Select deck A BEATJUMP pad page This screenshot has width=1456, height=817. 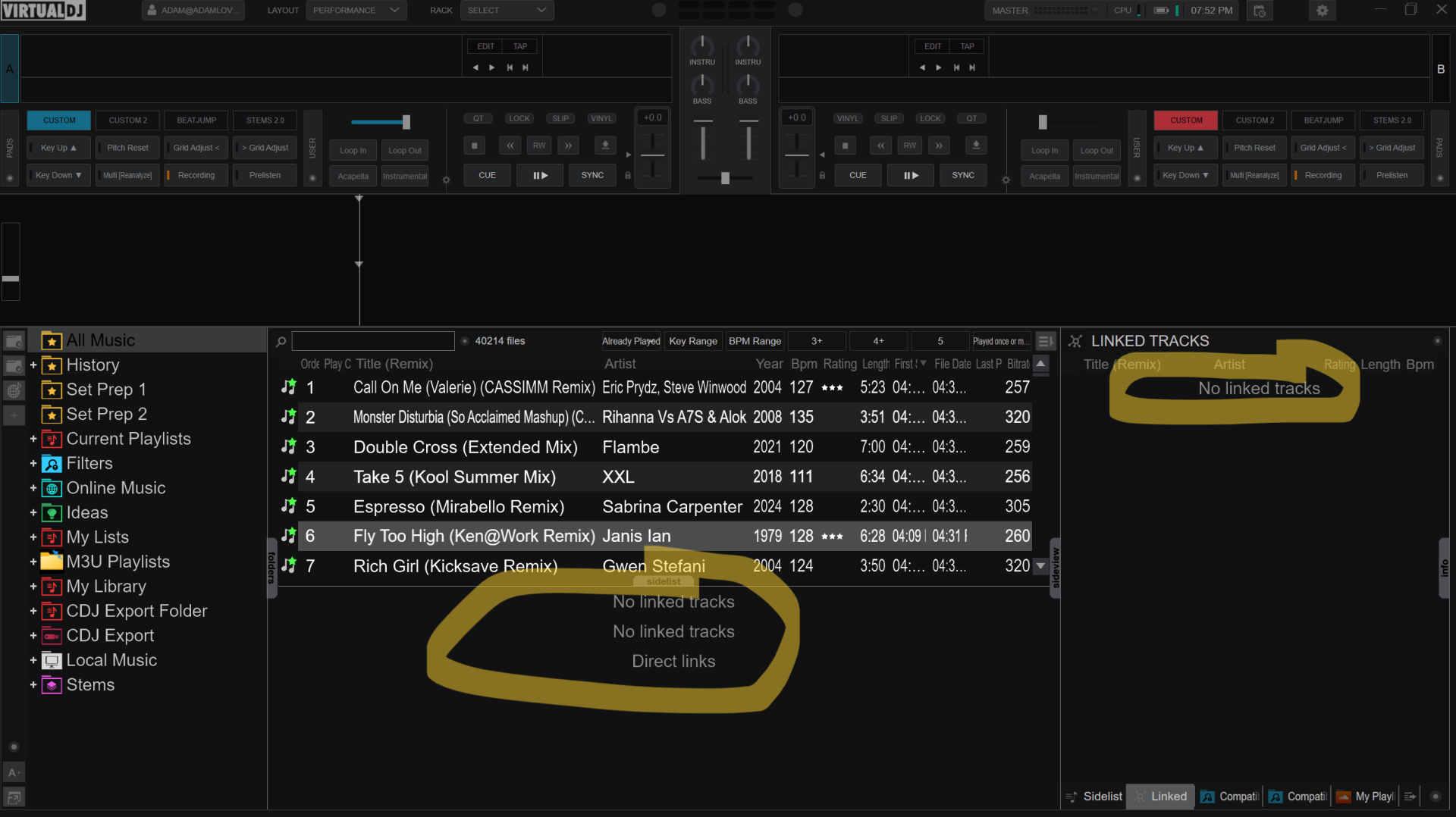pos(196,121)
